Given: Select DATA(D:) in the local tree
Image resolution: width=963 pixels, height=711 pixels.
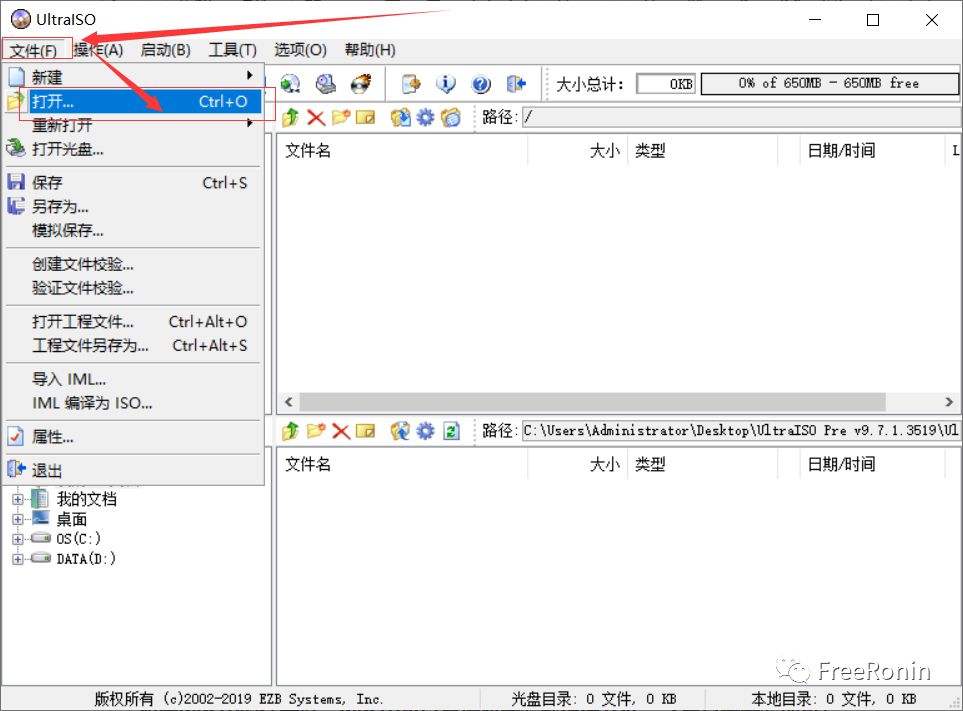Looking at the screenshot, I should click(x=86, y=559).
